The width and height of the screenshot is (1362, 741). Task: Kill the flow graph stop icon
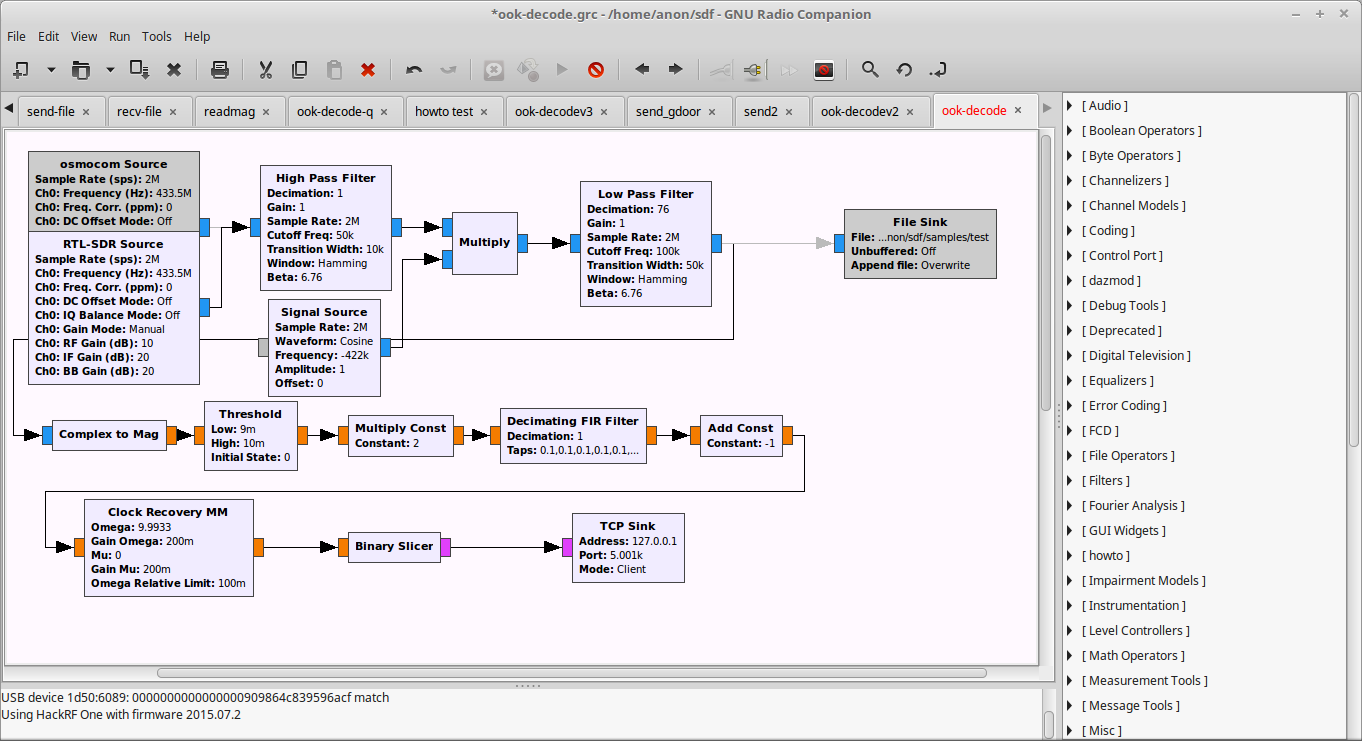coord(596,70)
